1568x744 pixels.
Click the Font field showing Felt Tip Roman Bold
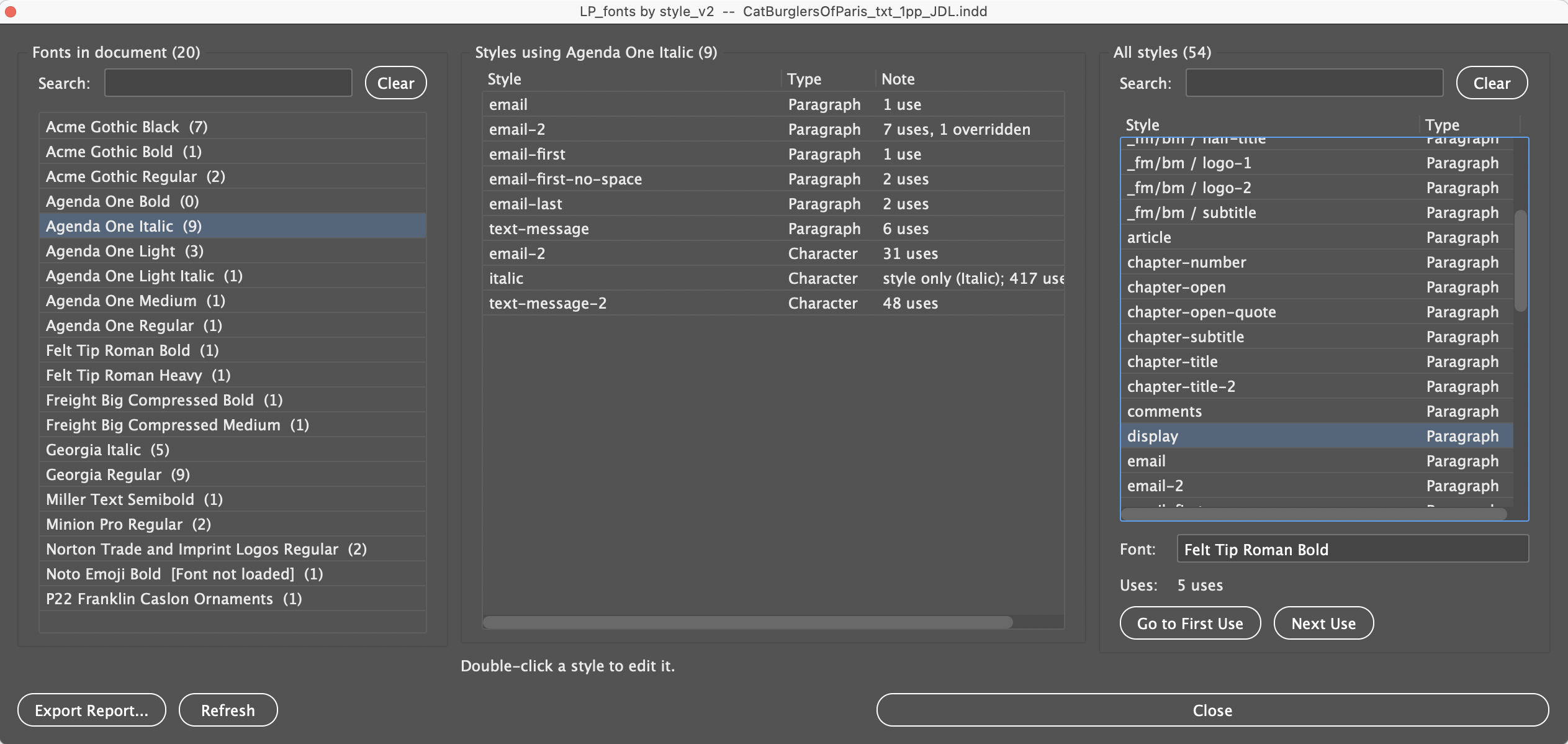[x=1353, y=549]
